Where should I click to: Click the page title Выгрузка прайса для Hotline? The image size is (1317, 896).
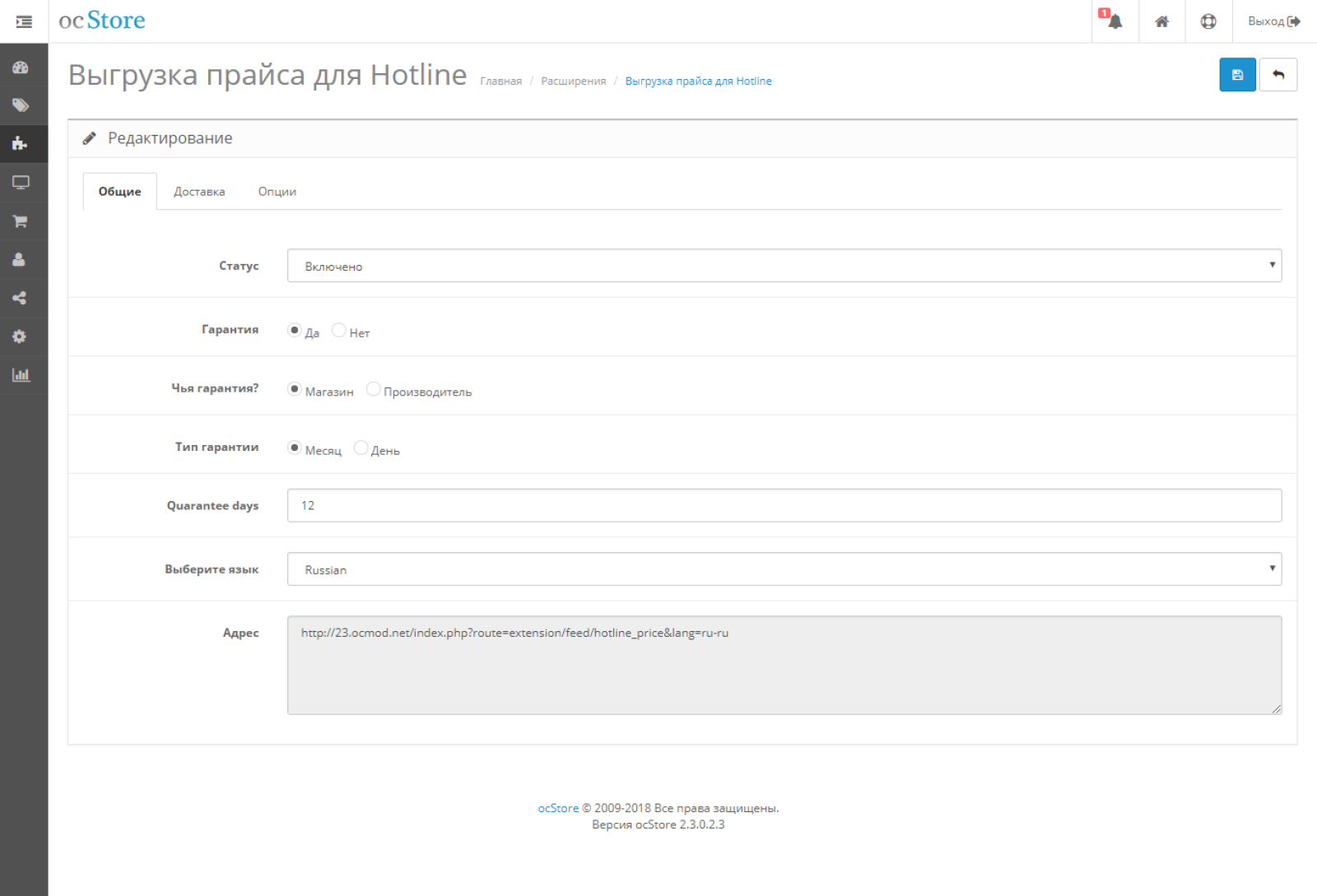coord(268,75)
